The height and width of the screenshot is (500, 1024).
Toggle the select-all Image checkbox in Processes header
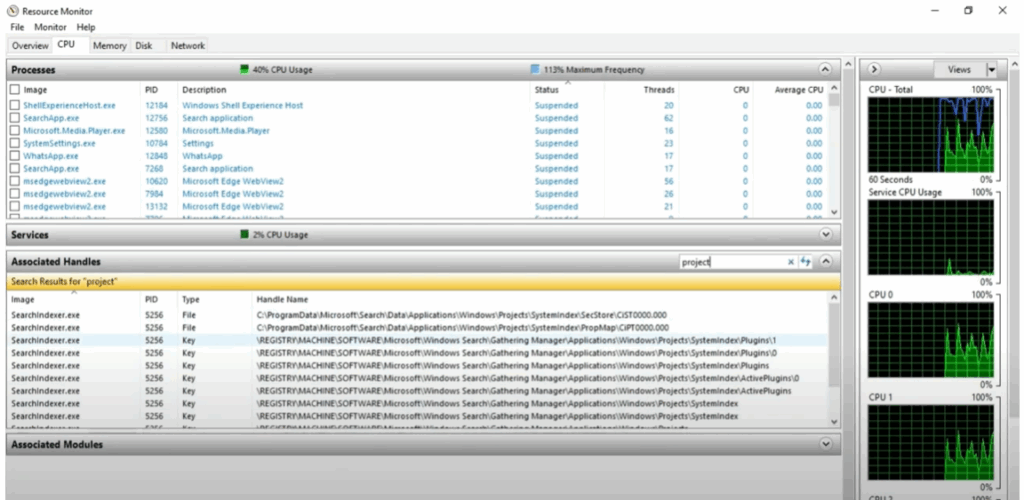point(15,90)
